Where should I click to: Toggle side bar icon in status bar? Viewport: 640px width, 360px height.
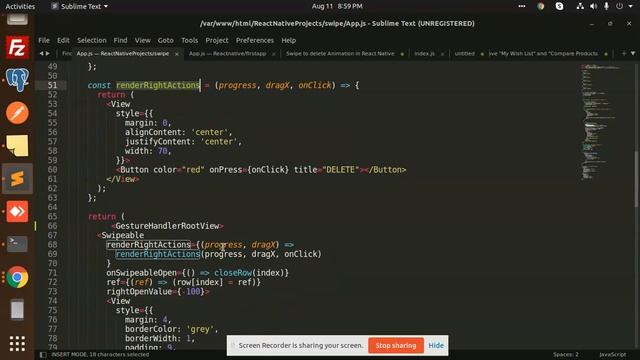pyautogui.click(x=43, y=355)
